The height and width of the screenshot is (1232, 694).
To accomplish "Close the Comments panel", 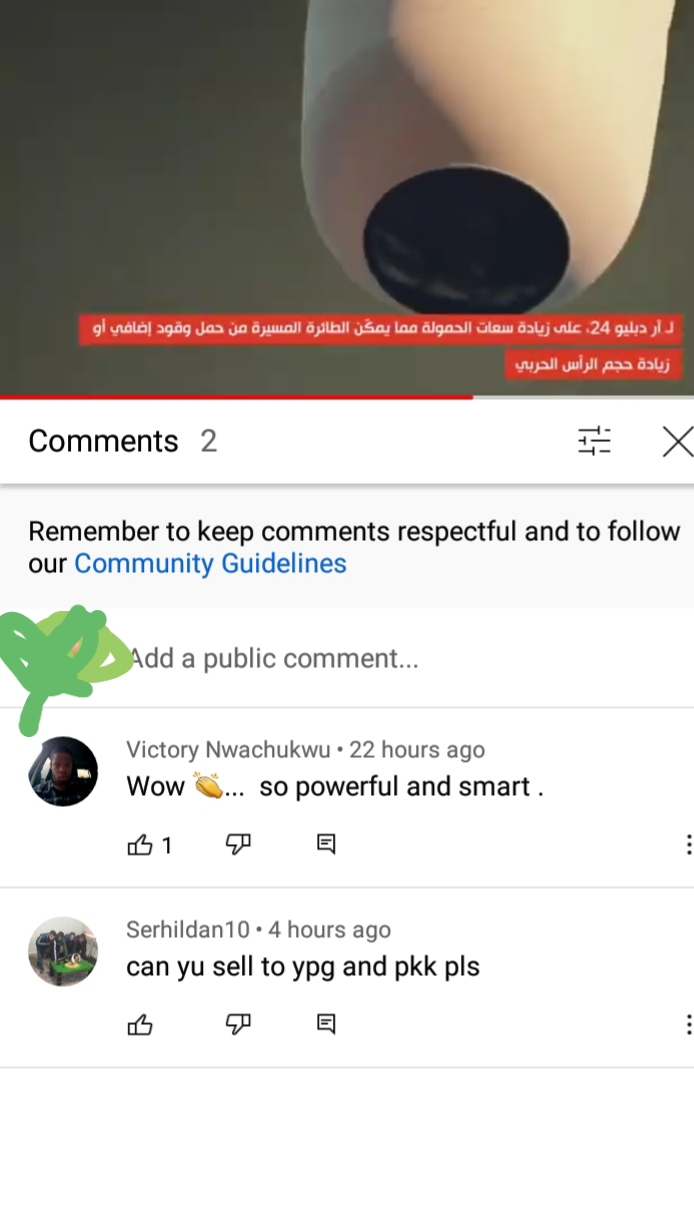I will pos(678,441).
